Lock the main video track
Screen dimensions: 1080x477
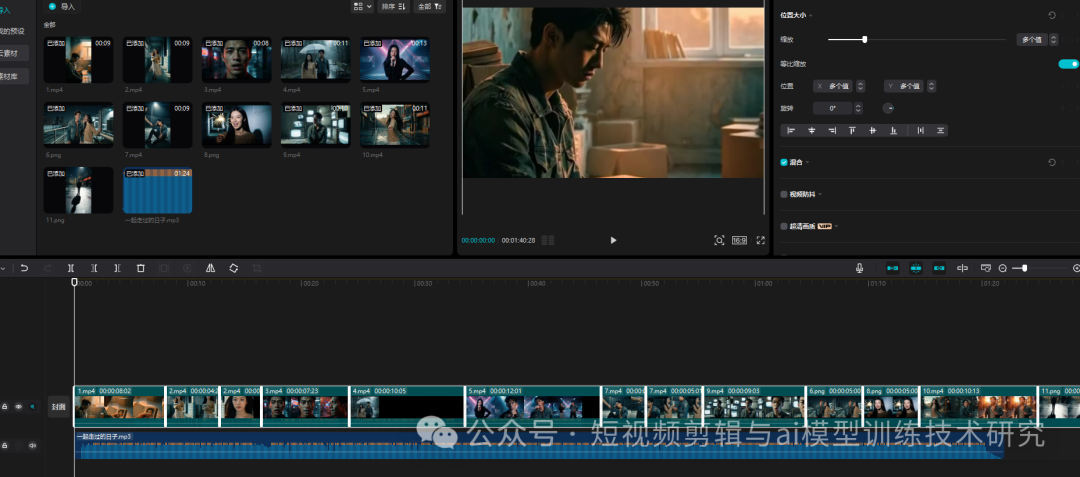tap(5, 407)
